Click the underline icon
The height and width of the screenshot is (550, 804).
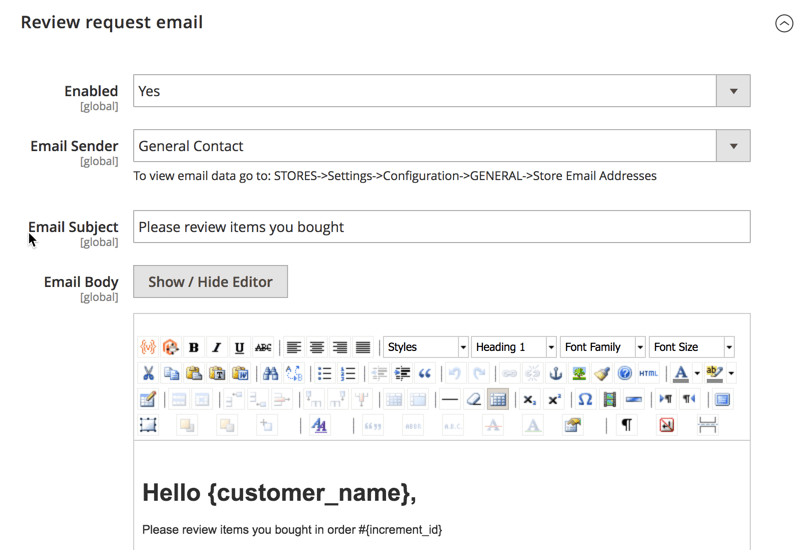pyautogui.click(x=239, y=347)
